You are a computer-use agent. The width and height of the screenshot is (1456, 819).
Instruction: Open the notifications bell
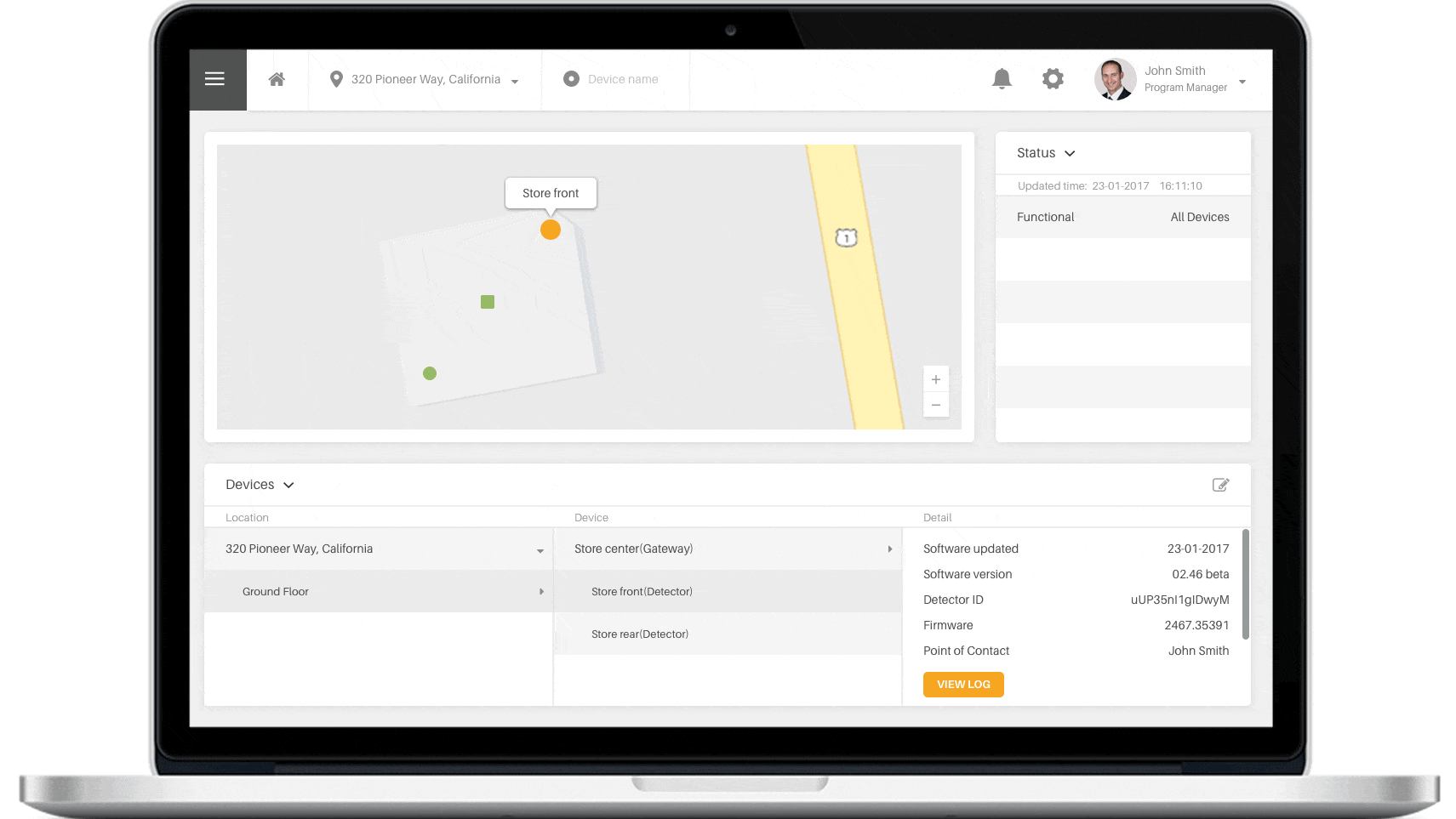(1002, 79)
